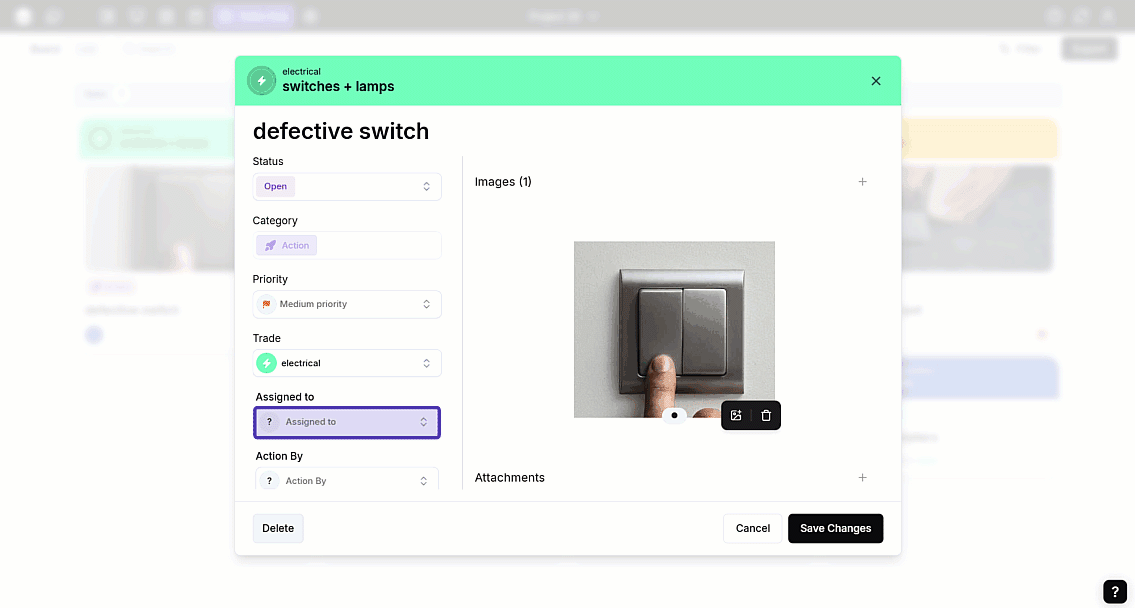
Task: Click the green bolt icon in Trade field
Action: tap(266, 363)
